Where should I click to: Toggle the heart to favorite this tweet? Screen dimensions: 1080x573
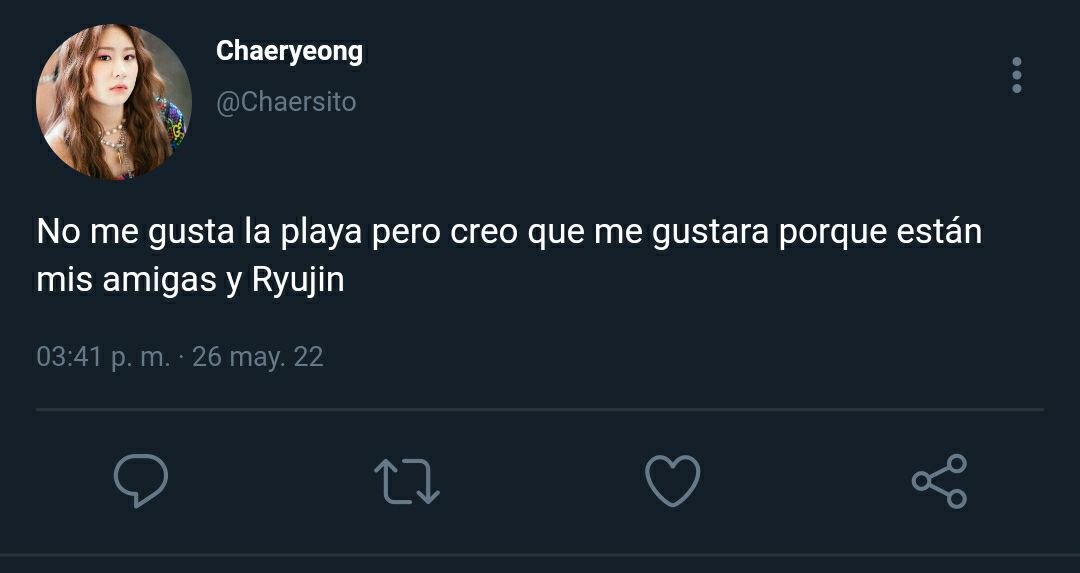pos(673,481)
